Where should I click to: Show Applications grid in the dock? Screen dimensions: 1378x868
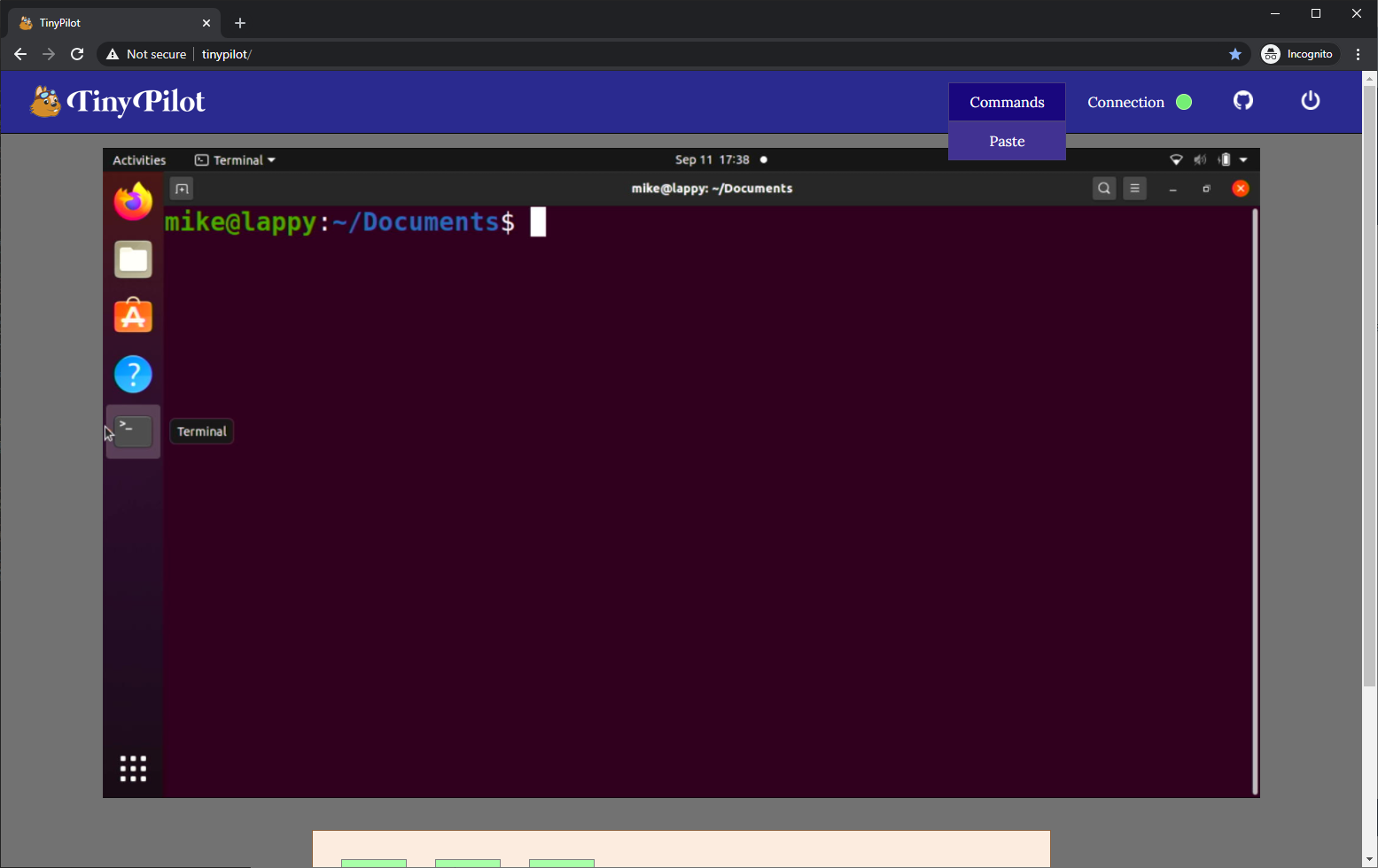[x=133, y=768]
